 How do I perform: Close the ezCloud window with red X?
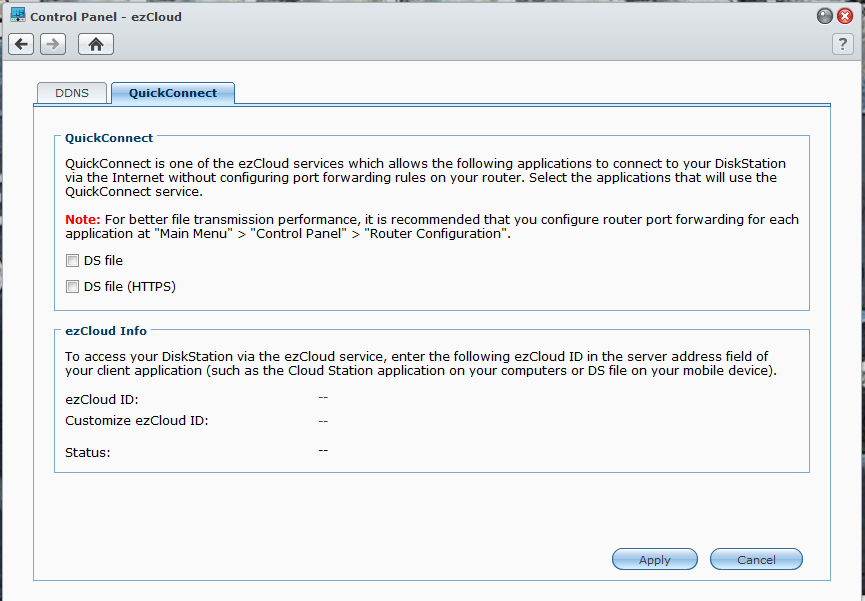[845, 16]
